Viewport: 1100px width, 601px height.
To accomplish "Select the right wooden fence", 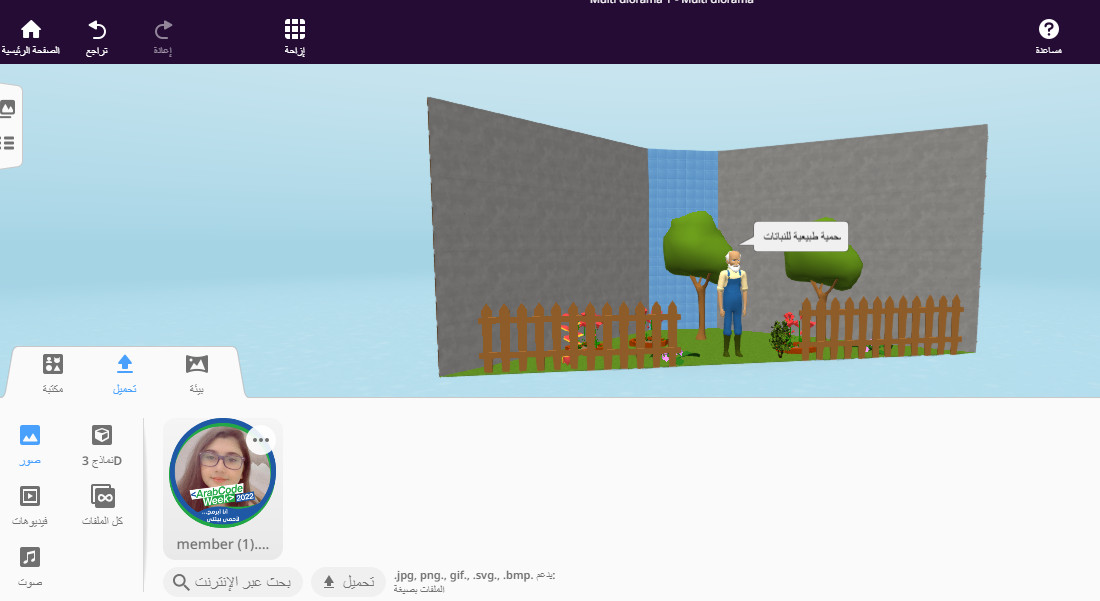I will (x=882, y=326).
